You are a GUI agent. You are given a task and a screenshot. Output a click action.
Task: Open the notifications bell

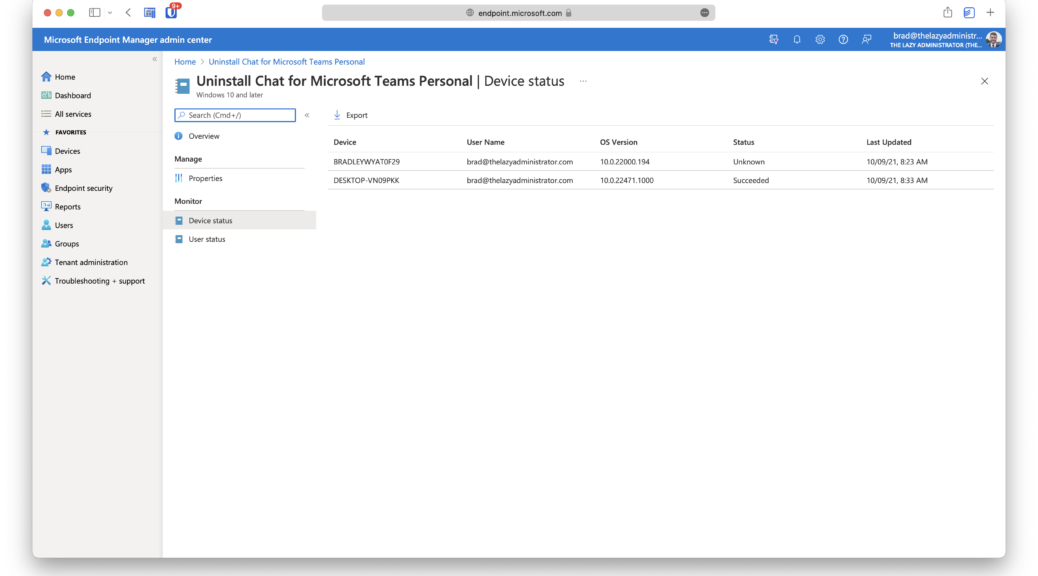(x=797, y=40)
